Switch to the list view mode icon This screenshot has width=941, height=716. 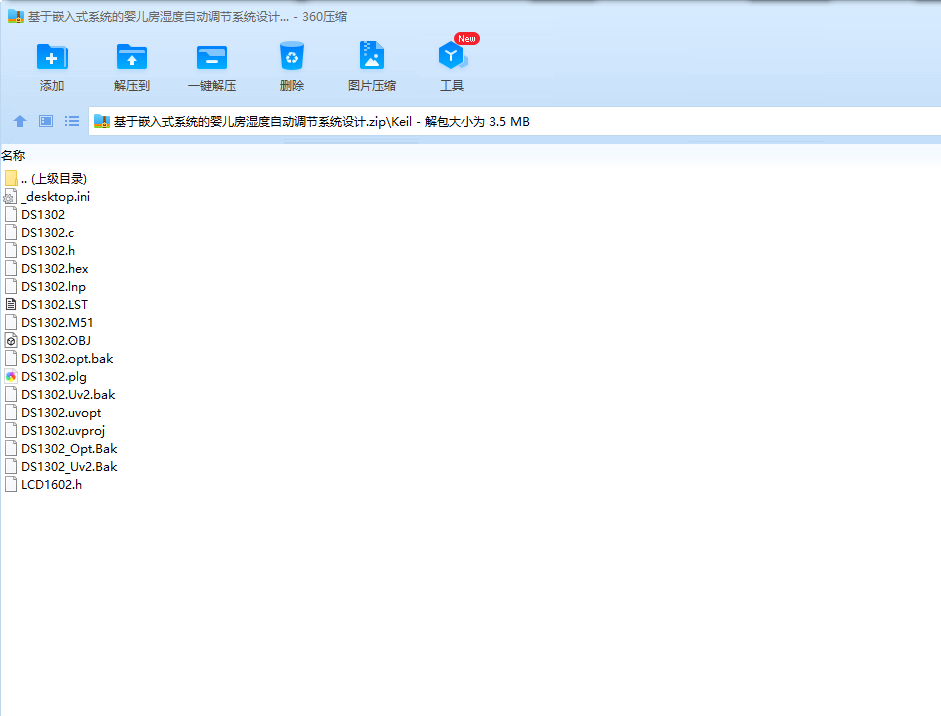tap(72, 121)
